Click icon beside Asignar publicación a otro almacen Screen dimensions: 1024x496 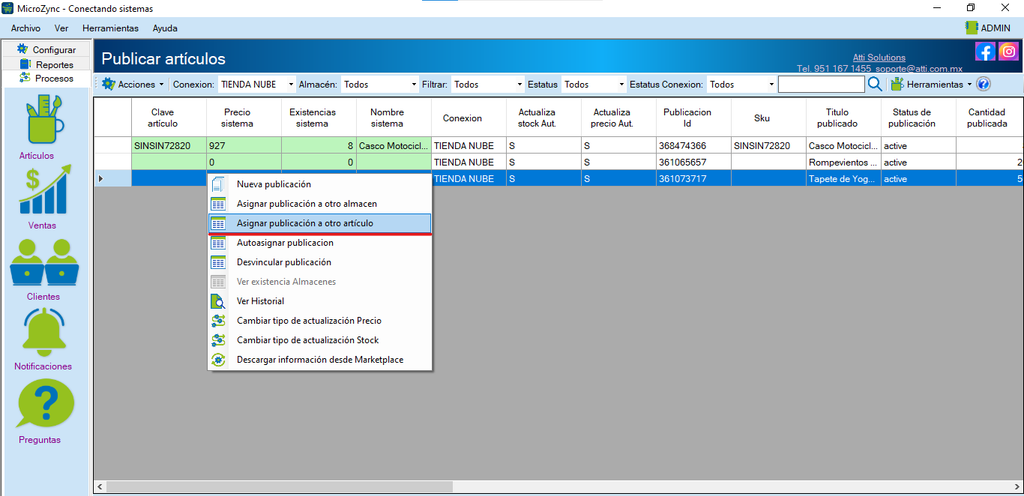tap(218, 204)
